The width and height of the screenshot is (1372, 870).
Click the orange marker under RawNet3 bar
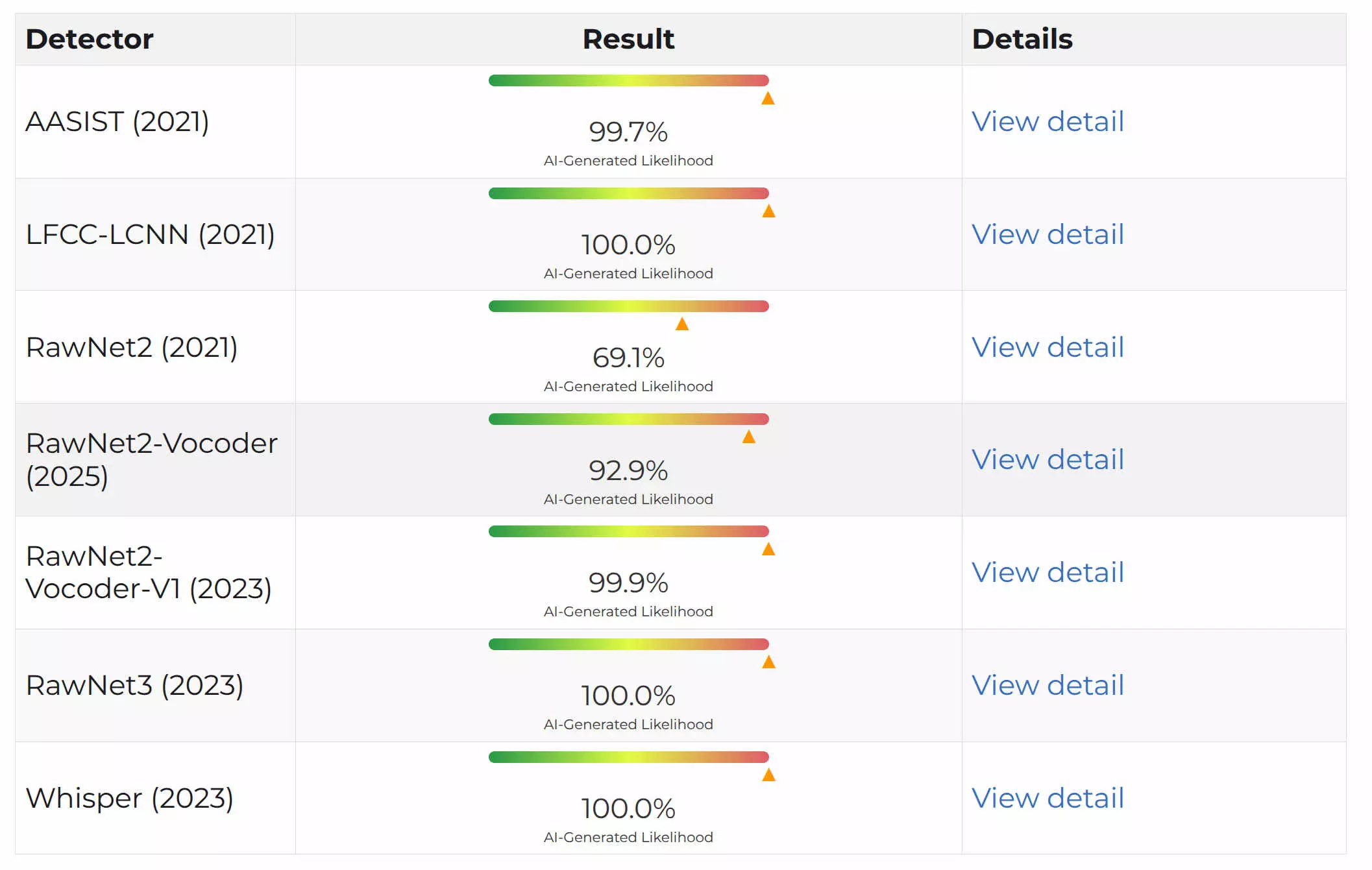[768, 662]
